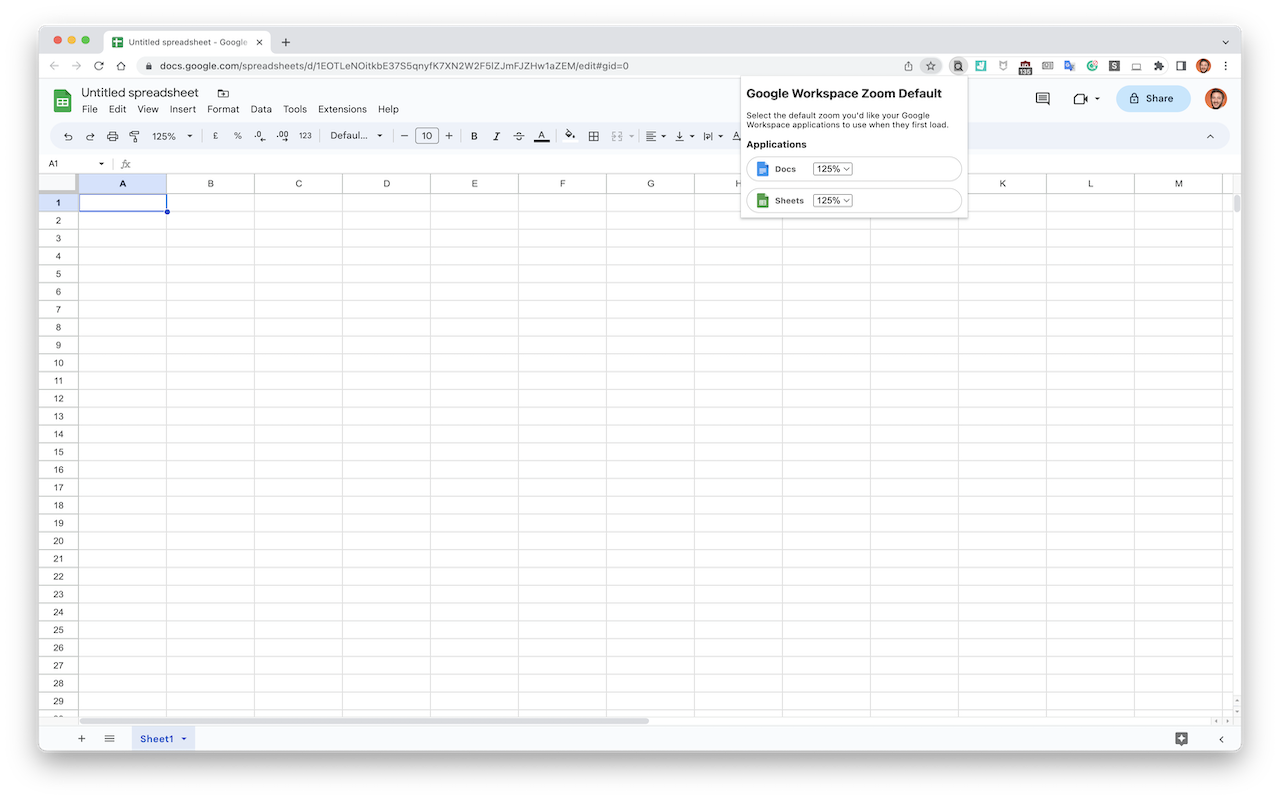Open the Sheets home logo
1280x800 pixels.
click(x=62, y=100)
